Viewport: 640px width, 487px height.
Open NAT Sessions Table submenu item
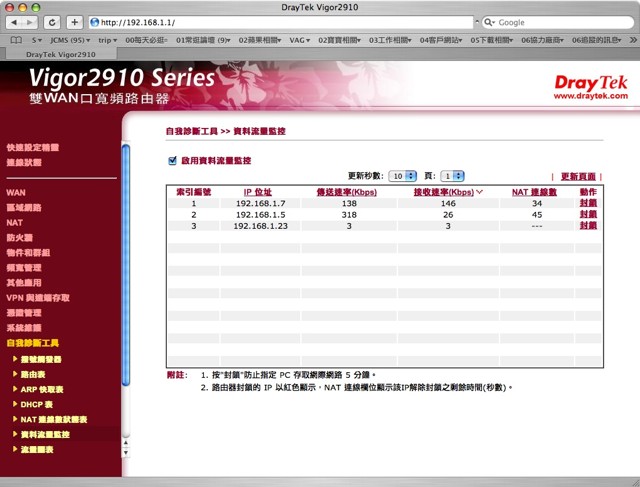tap(54, 420)
